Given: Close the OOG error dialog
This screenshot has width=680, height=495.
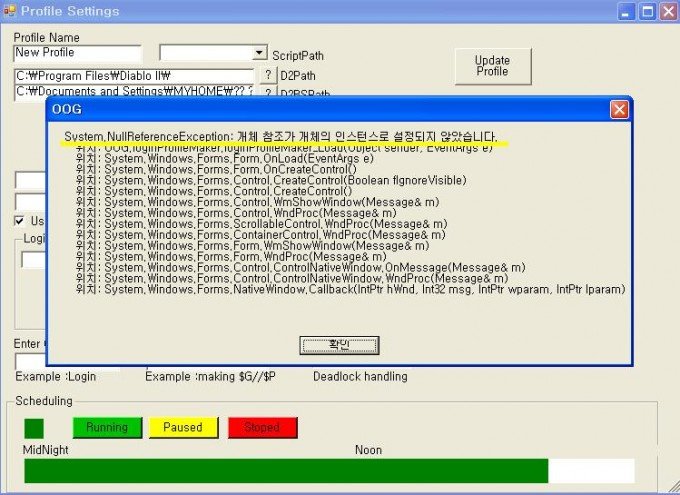Looking at the screenshot, I should [x=619, y=109].
